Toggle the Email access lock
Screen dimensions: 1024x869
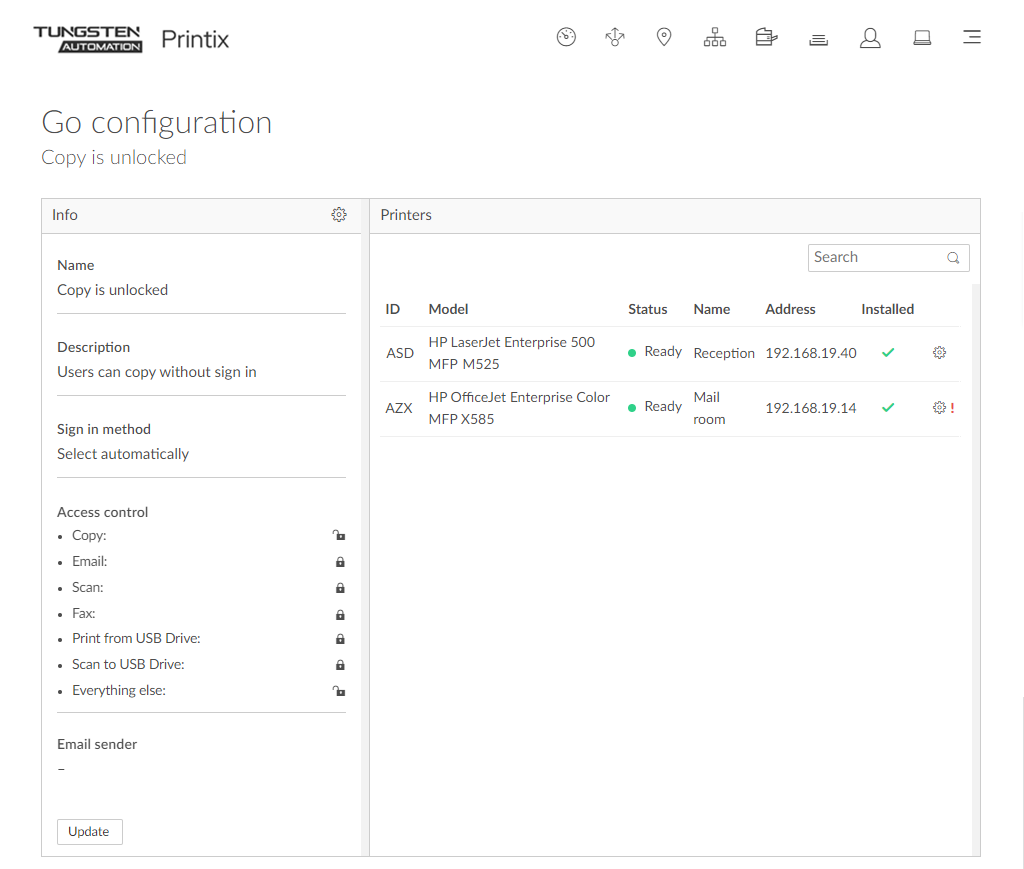(x=340, y=562)
